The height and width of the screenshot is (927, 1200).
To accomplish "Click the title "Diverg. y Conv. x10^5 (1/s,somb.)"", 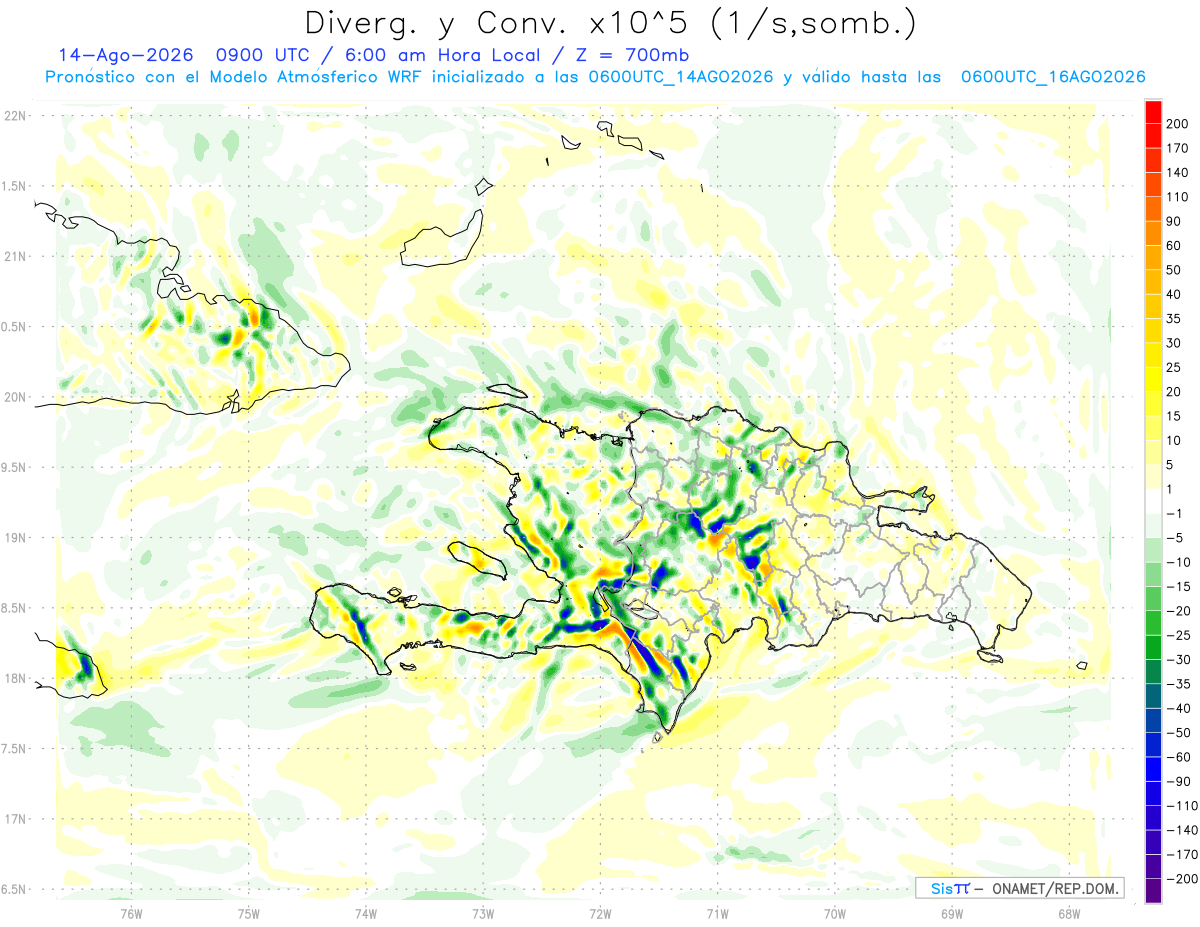I will pos(610,23).
